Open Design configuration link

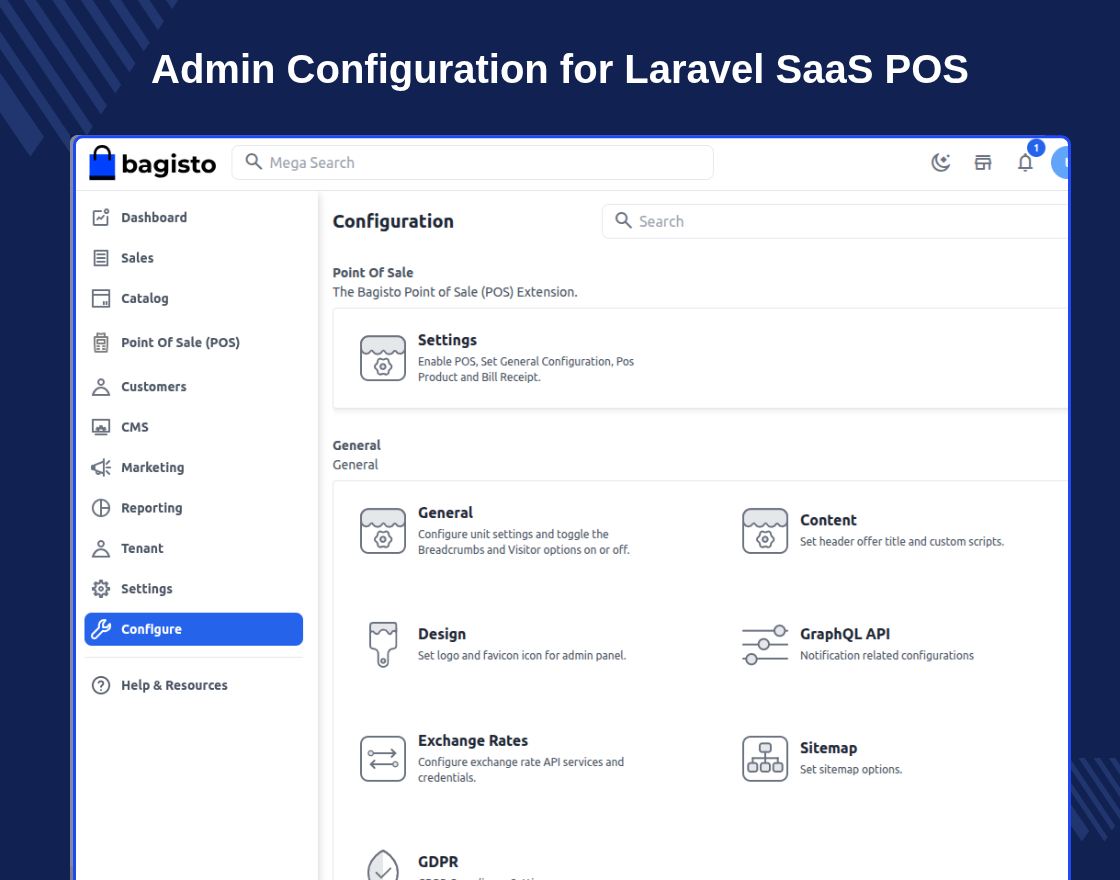point(441,634)
